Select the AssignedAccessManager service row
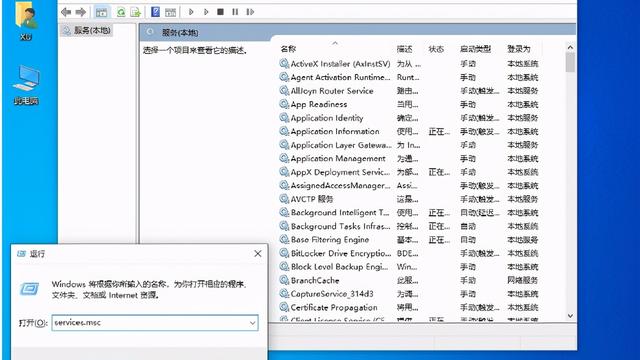 coord(409,185)
